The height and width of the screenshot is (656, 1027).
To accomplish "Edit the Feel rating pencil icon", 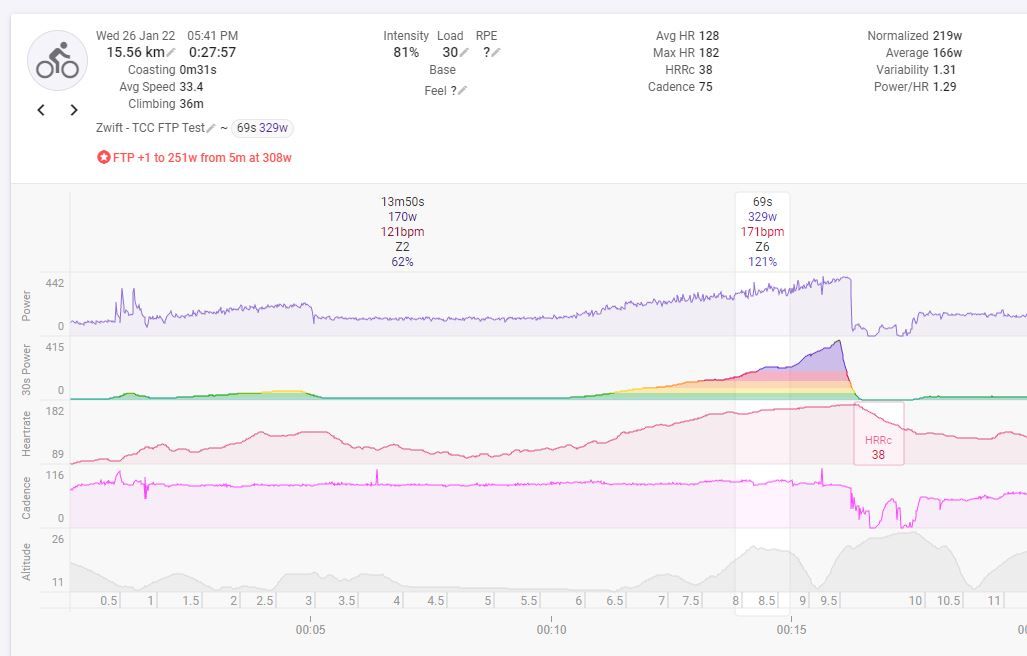I will point(462,91).
